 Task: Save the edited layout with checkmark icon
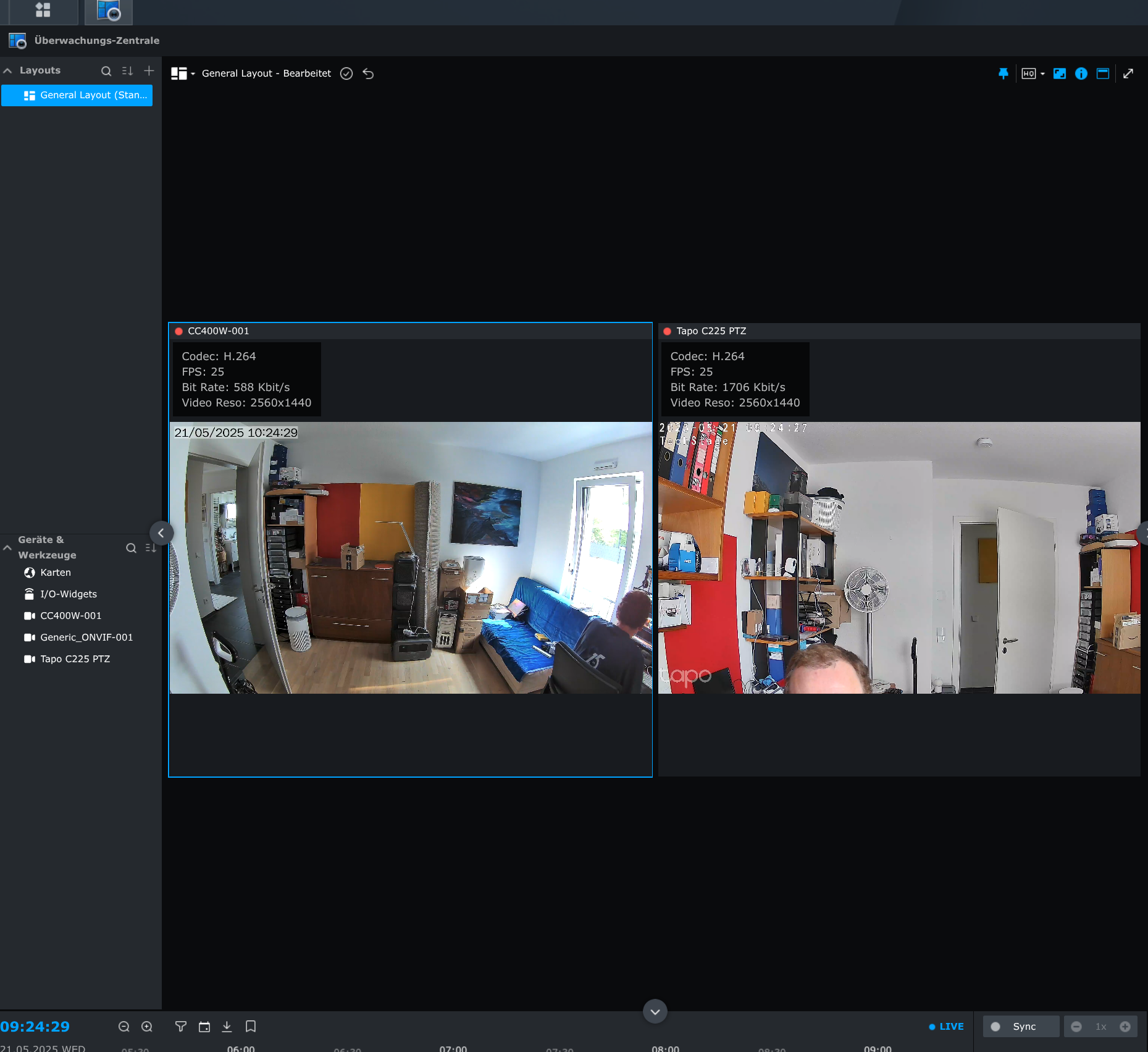[x=346, y=74]
